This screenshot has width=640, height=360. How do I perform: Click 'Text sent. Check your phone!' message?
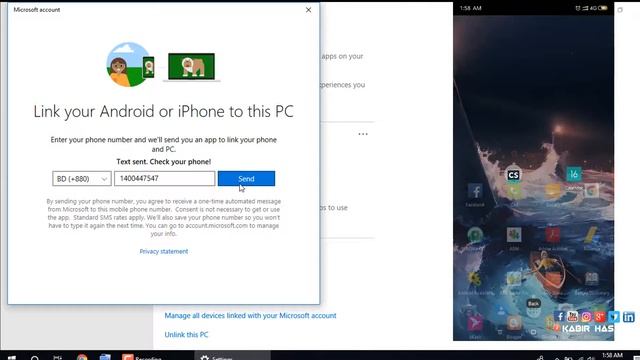[164, 162]
